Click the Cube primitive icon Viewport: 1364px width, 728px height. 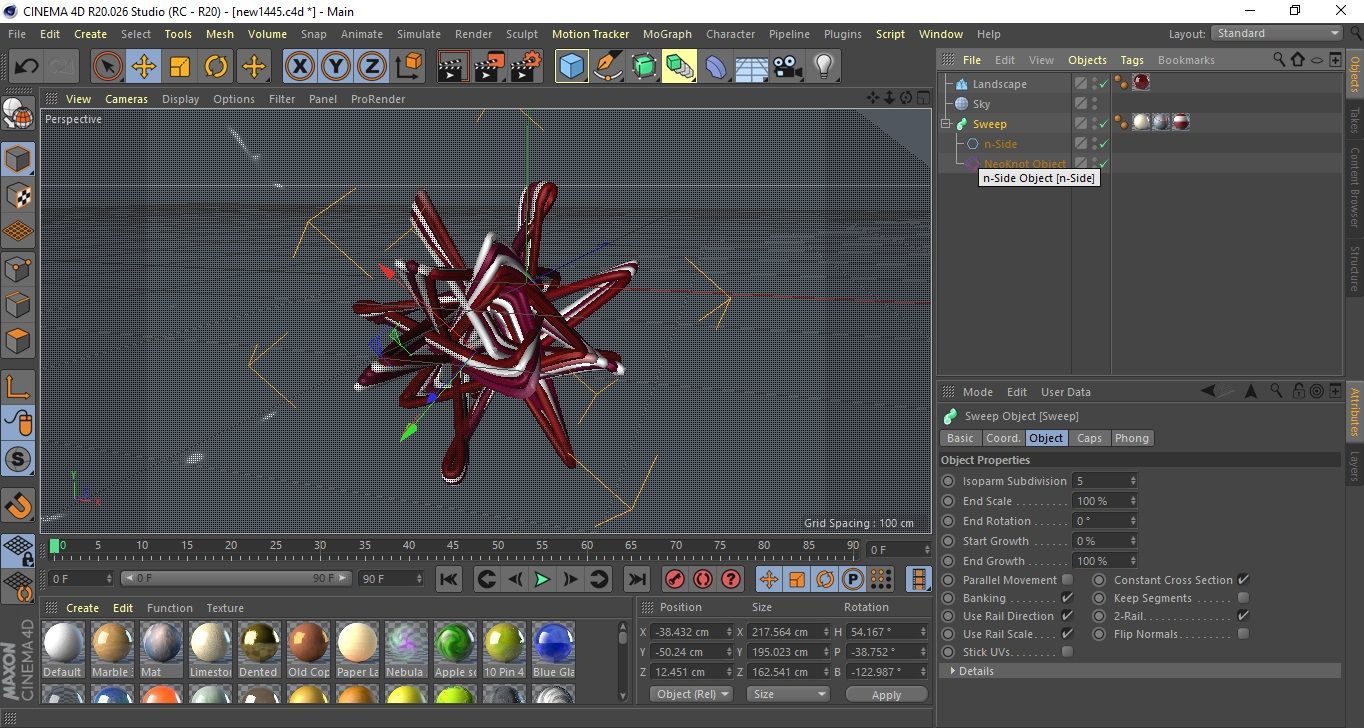pyautogui.click(x=571, y=67)
